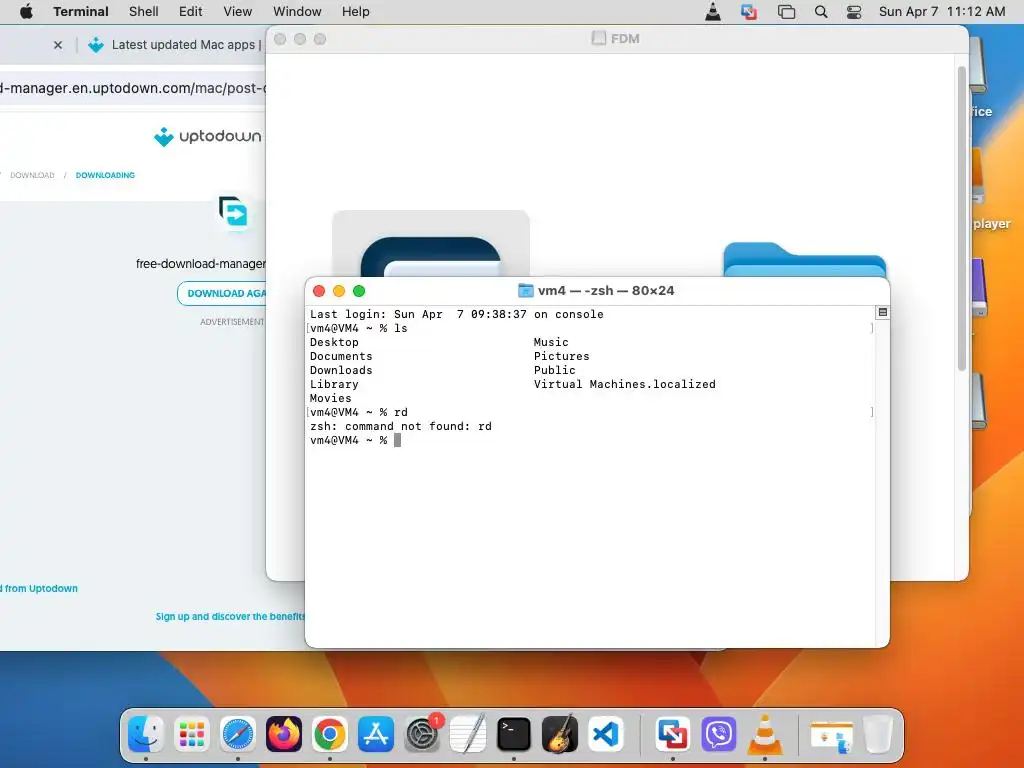
Task: Open the App Store from the Dock
Action: (376, 734)
